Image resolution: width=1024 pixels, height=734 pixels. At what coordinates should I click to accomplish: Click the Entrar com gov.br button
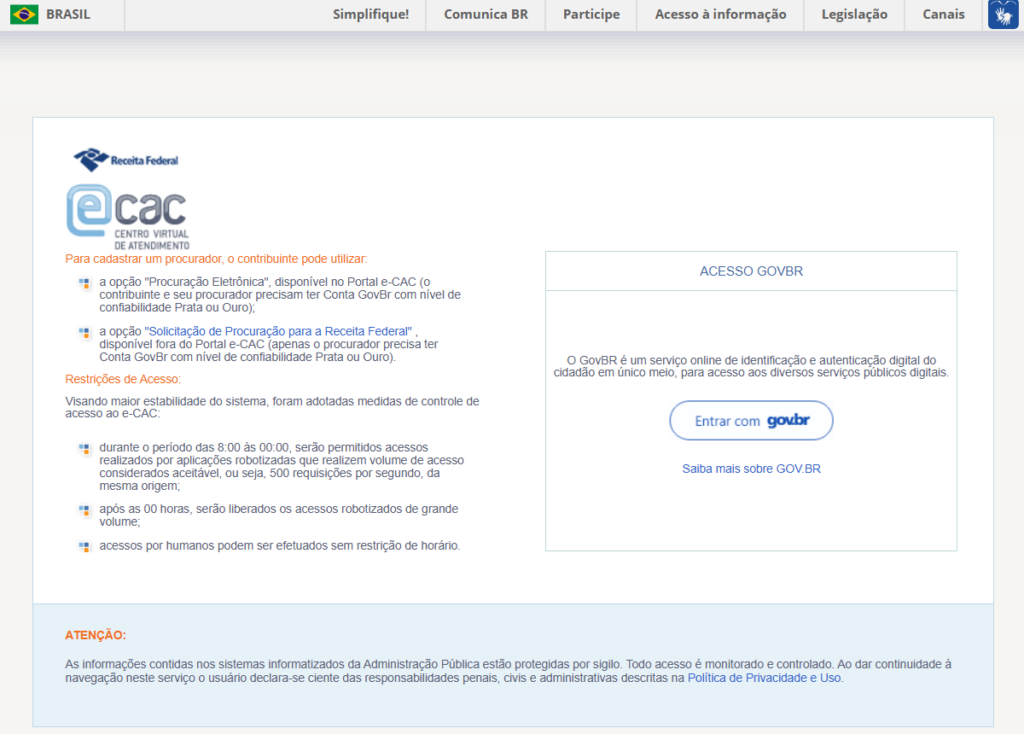(751, 421)
